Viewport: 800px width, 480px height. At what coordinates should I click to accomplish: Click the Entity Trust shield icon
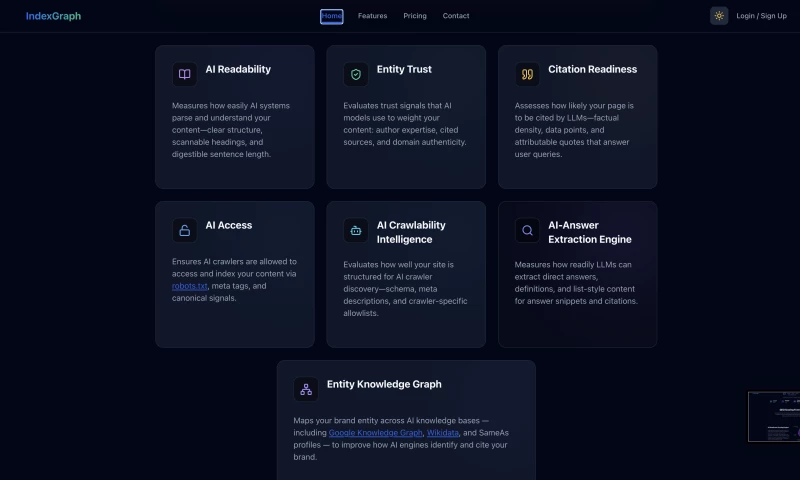[x=356, y=74]
